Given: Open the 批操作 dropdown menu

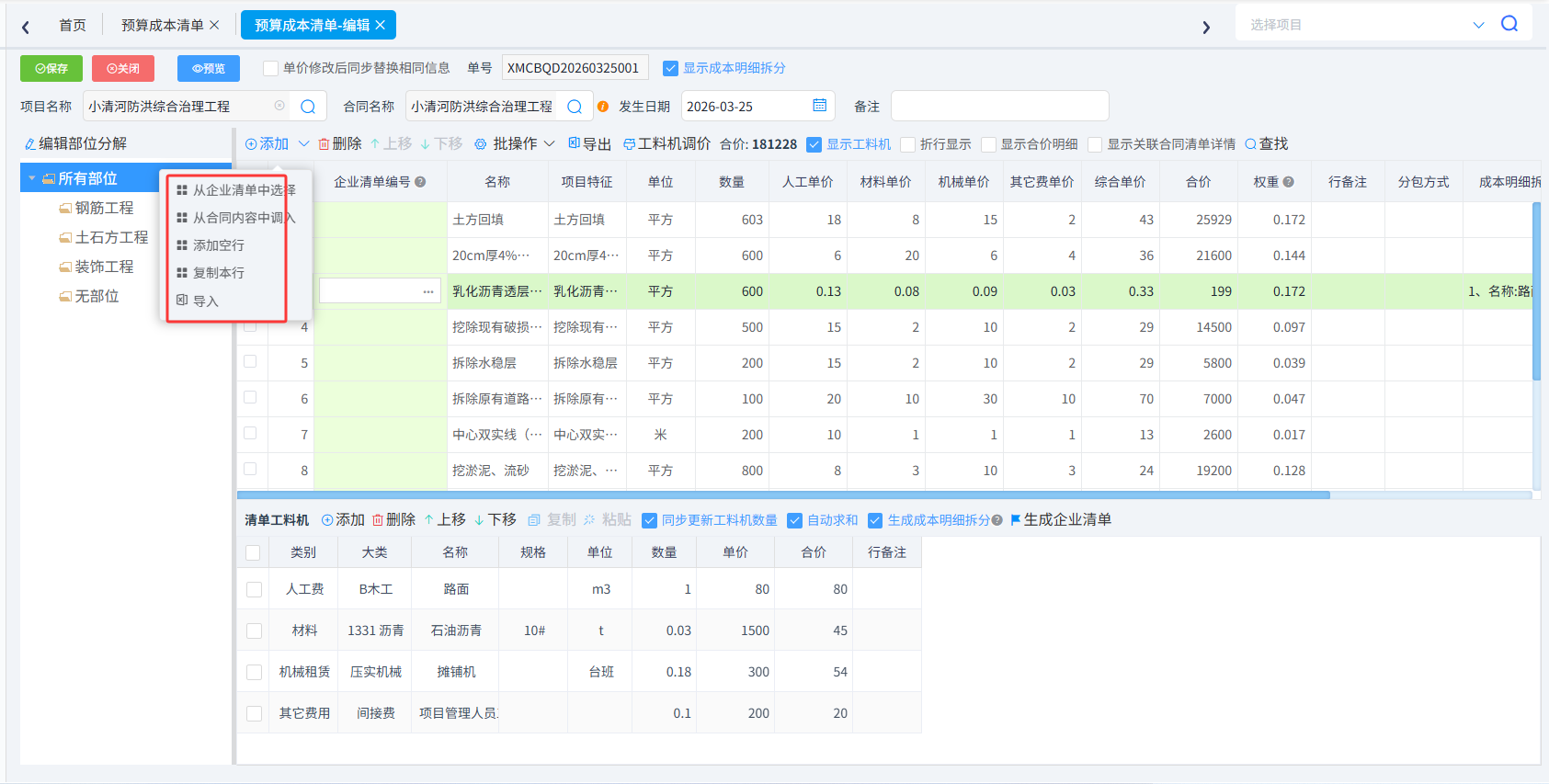Looking at the screenshot, I should pos(515,144).
